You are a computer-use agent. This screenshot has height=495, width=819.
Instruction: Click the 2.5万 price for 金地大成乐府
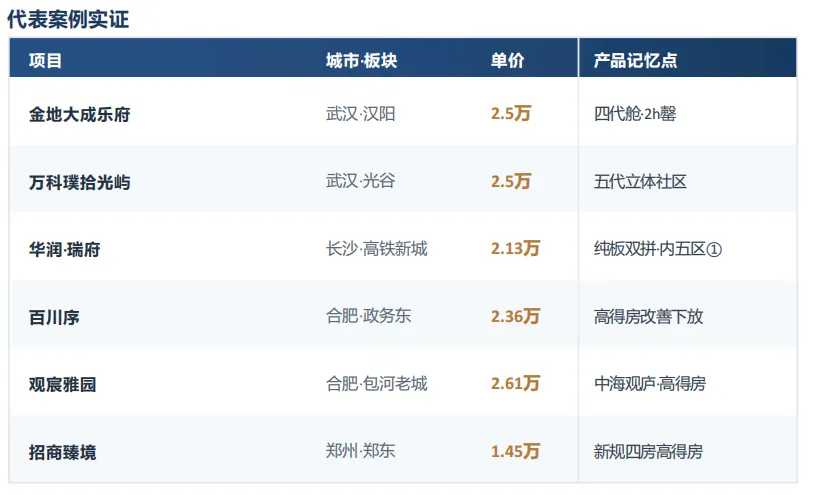(511, 113)
